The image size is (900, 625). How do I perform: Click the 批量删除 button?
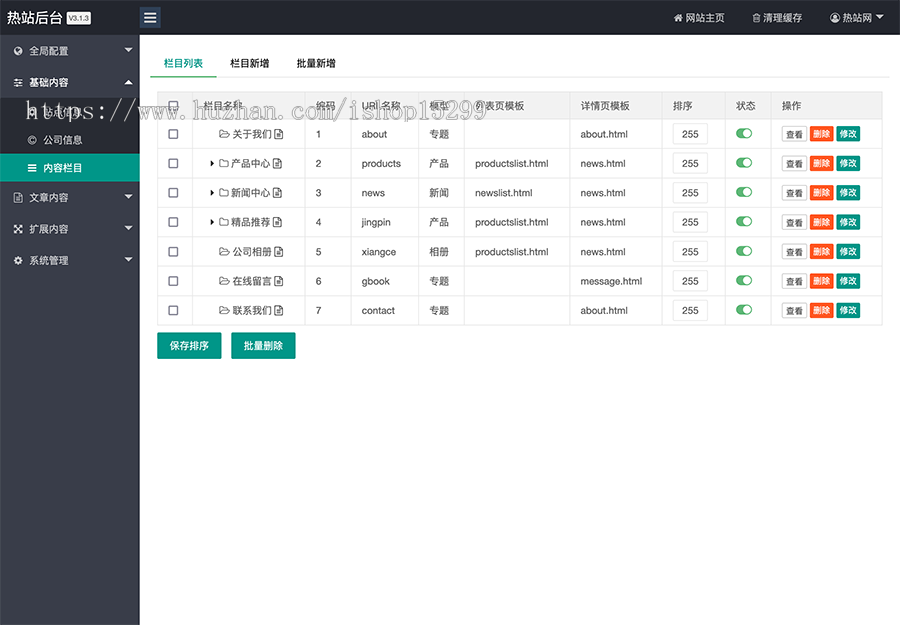[x=263, y=346]
